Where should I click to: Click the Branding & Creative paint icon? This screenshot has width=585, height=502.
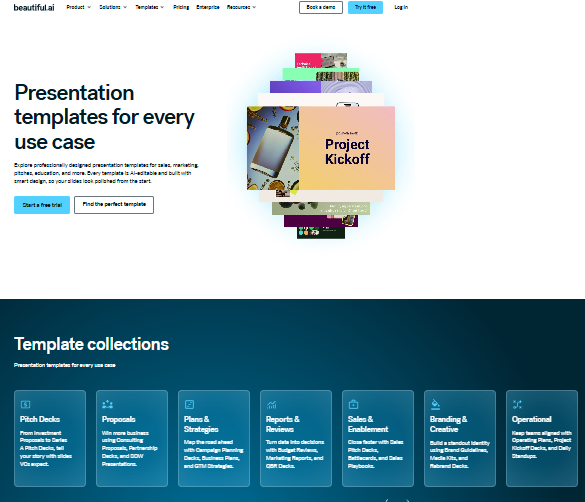pos(435,404)
